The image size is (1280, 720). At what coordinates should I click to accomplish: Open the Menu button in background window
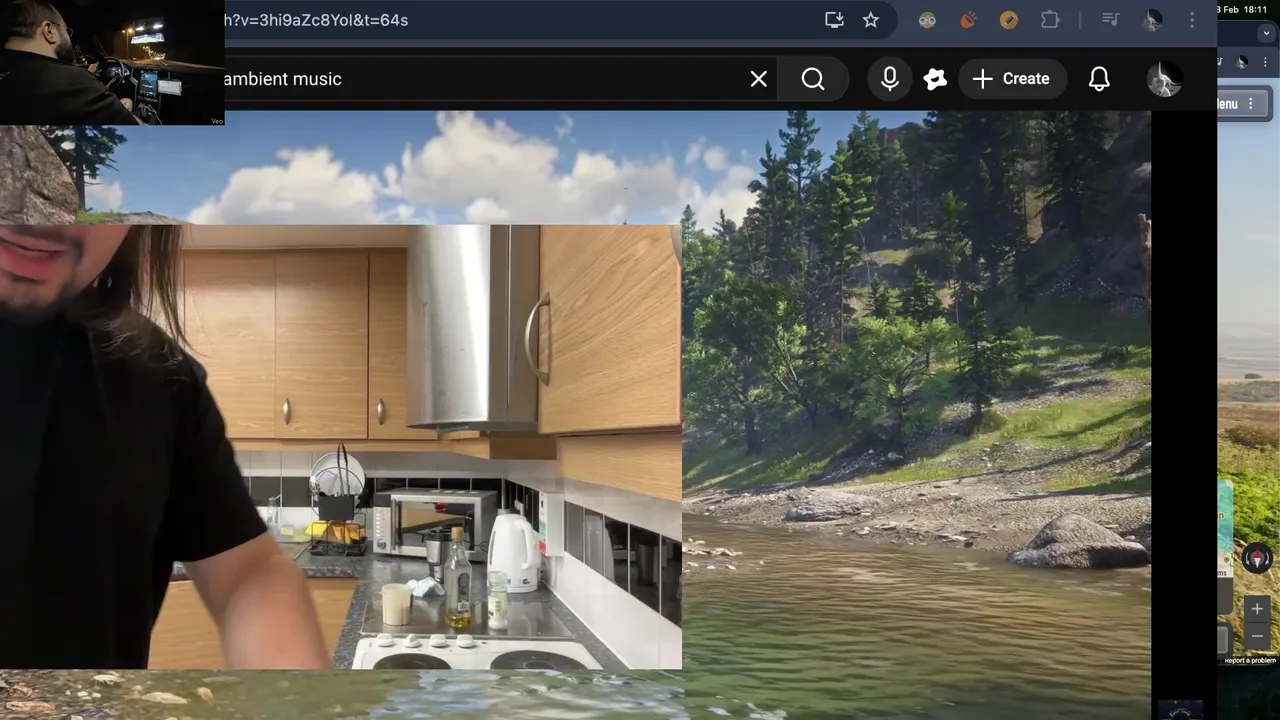point(1242,104)
